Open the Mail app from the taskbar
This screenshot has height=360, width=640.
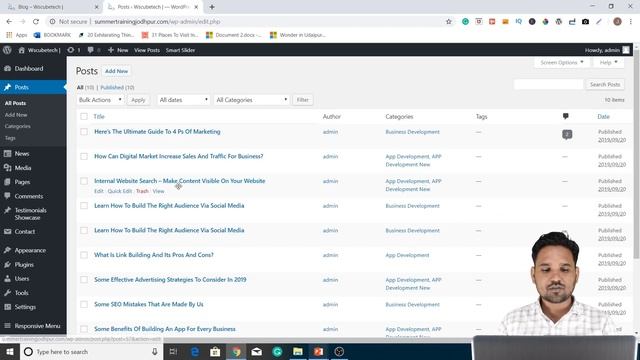point(256,351)
